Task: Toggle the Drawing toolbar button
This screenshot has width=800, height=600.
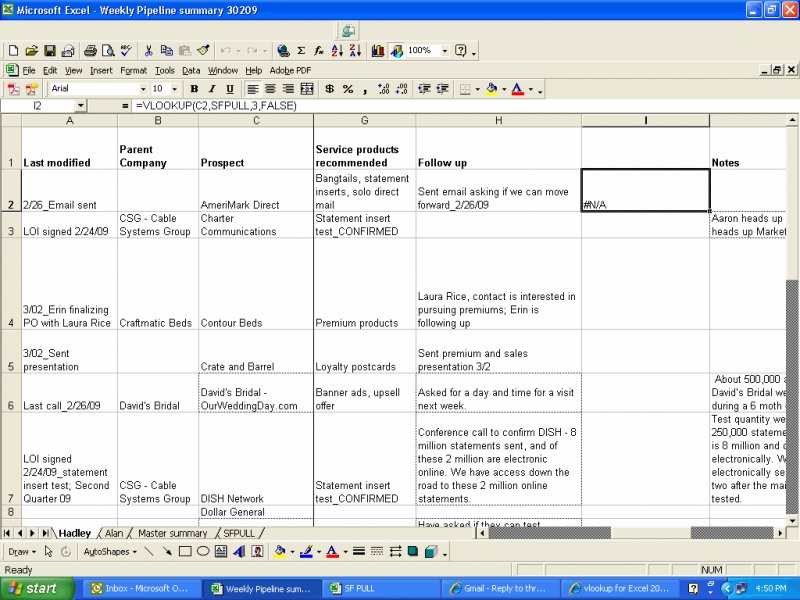Action: tap(396, 51)
